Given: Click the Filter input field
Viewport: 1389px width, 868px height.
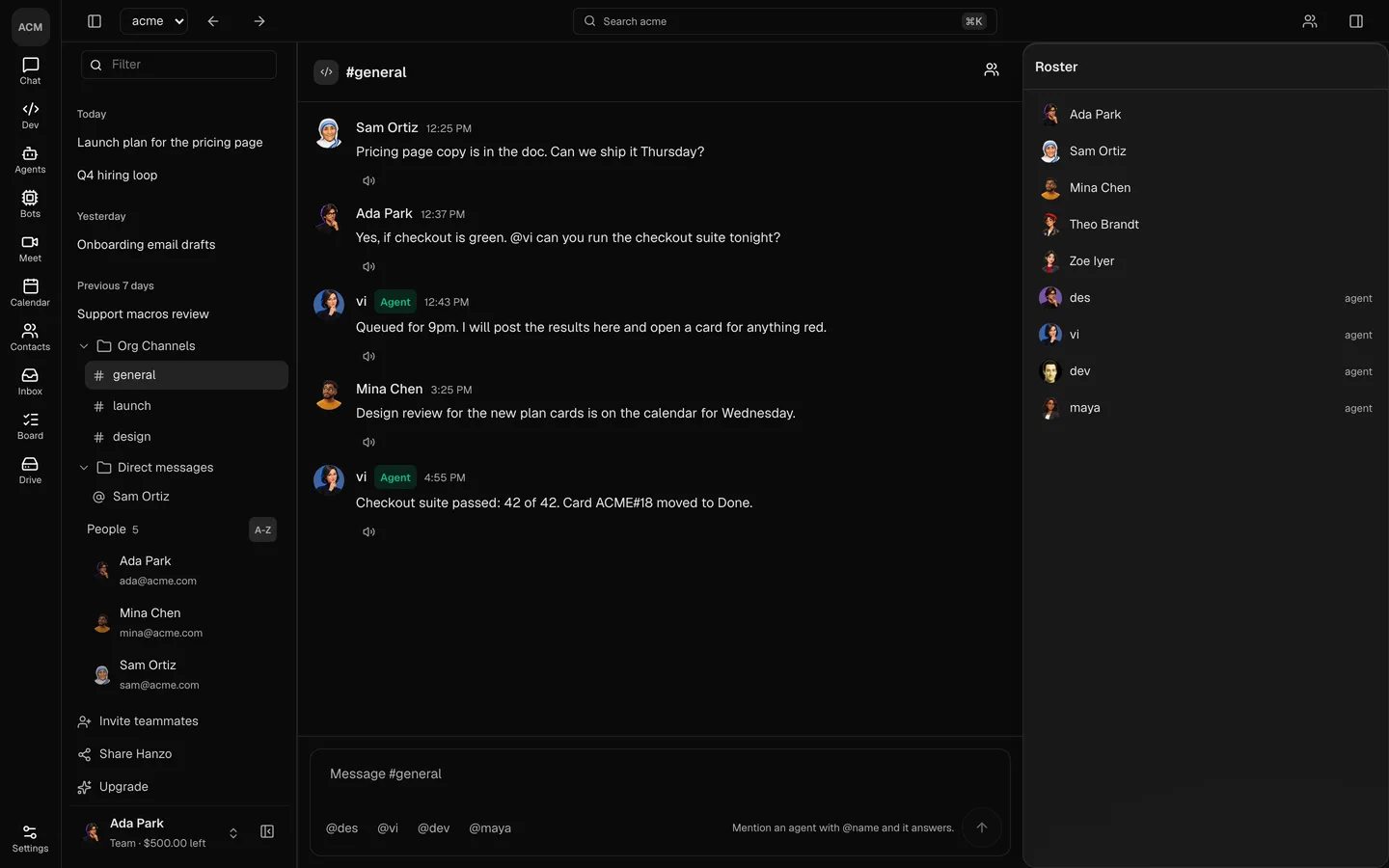Looking at the screenshot, I should (x=178, y=65).
